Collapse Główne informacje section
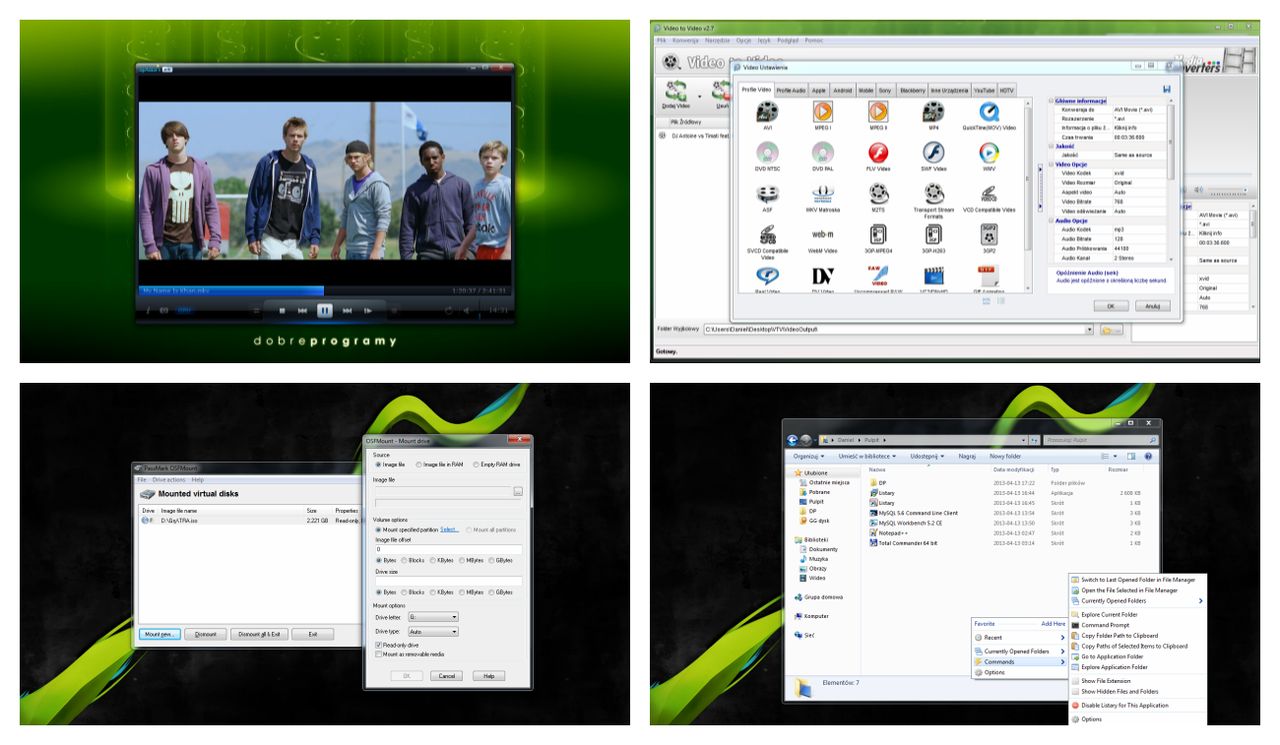The image size is (1280, 745). click(x=1052, y=101)
